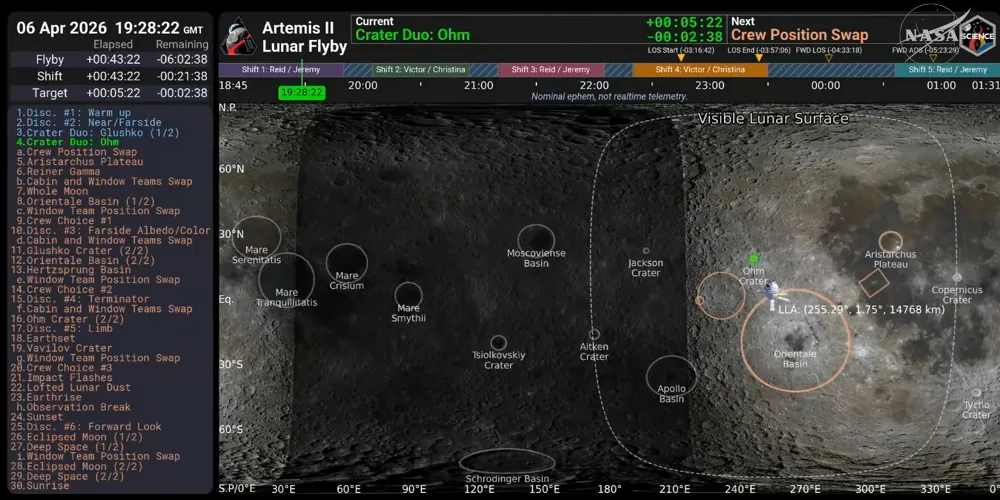Click the Next 'Crew Position Swap' label

[x=799, y=35]
